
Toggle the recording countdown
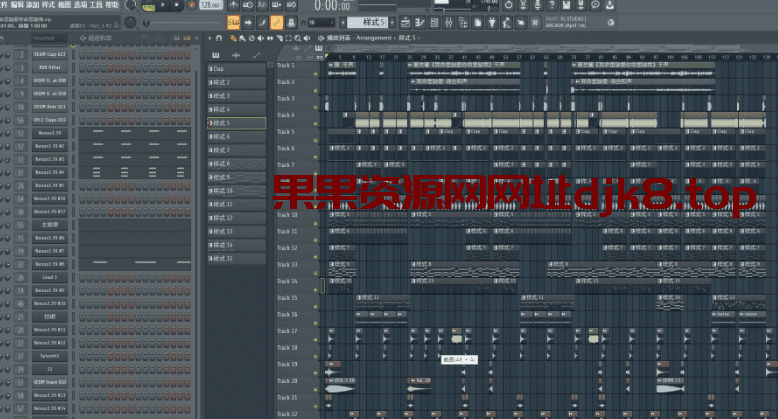point(262,5)
